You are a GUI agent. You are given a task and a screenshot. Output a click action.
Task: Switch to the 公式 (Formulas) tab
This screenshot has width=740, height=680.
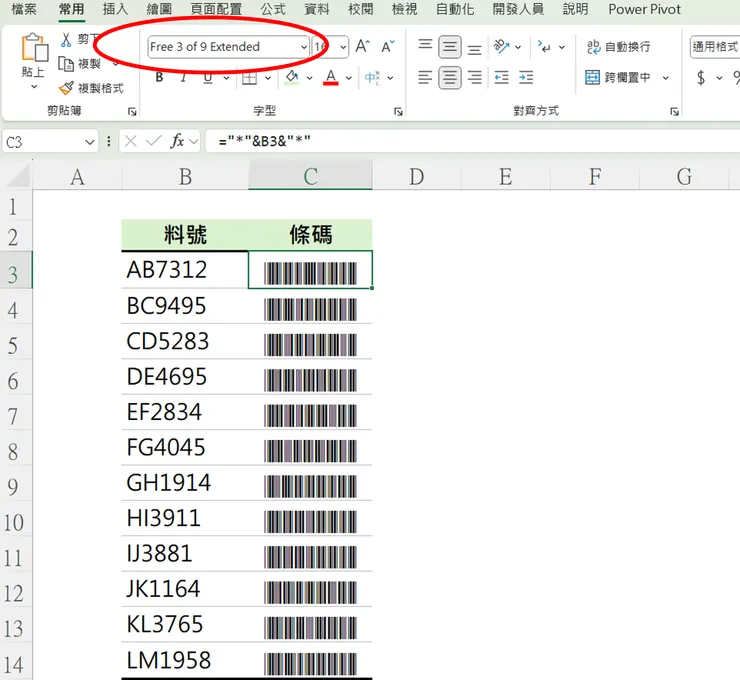coord(273,9)
